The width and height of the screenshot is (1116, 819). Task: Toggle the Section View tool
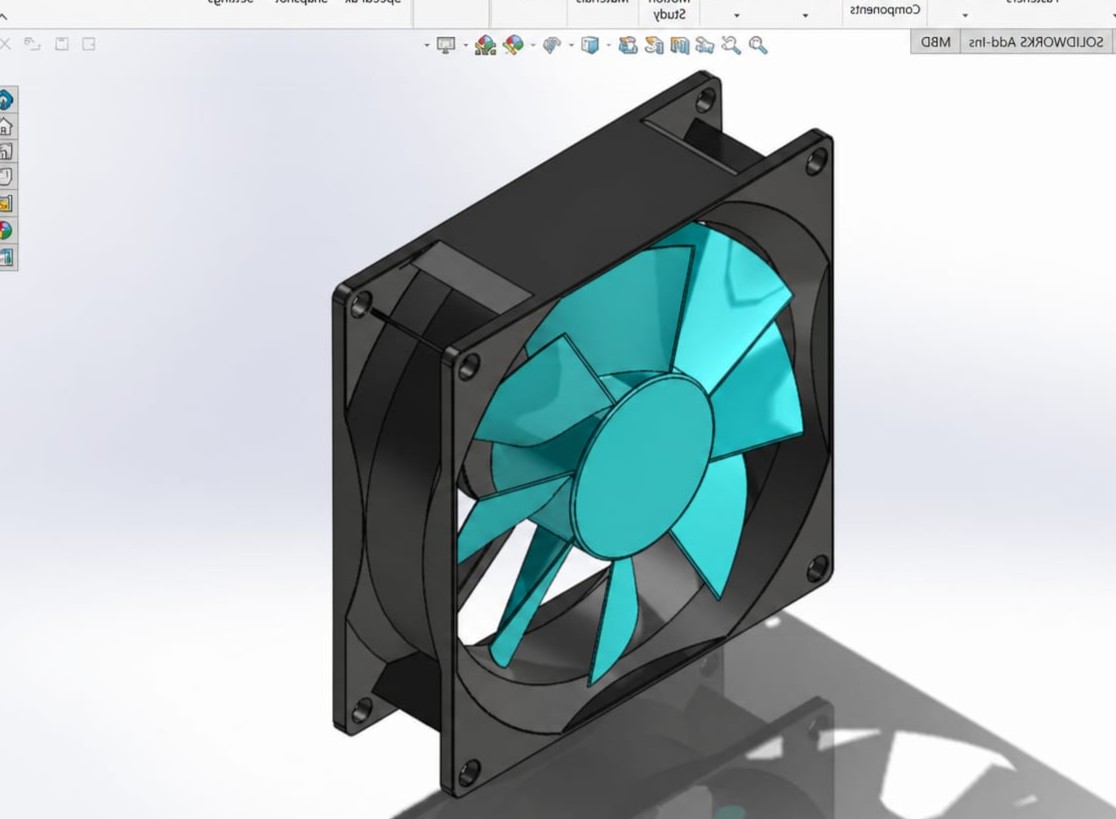tap(680, 46)
